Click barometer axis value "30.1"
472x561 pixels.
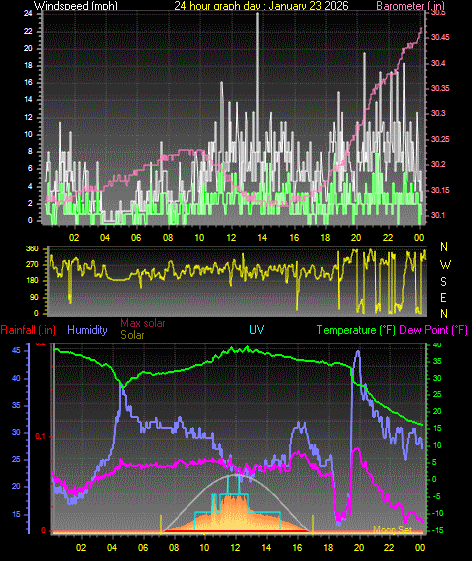(x=438, y=215)
